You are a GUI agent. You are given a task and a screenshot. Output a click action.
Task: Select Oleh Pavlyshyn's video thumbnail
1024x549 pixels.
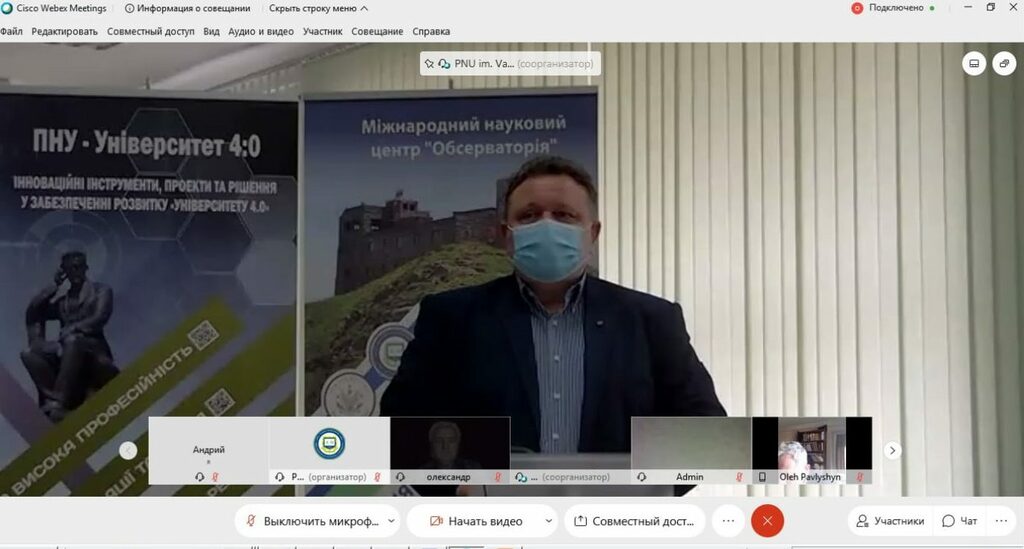coord(811,450)
